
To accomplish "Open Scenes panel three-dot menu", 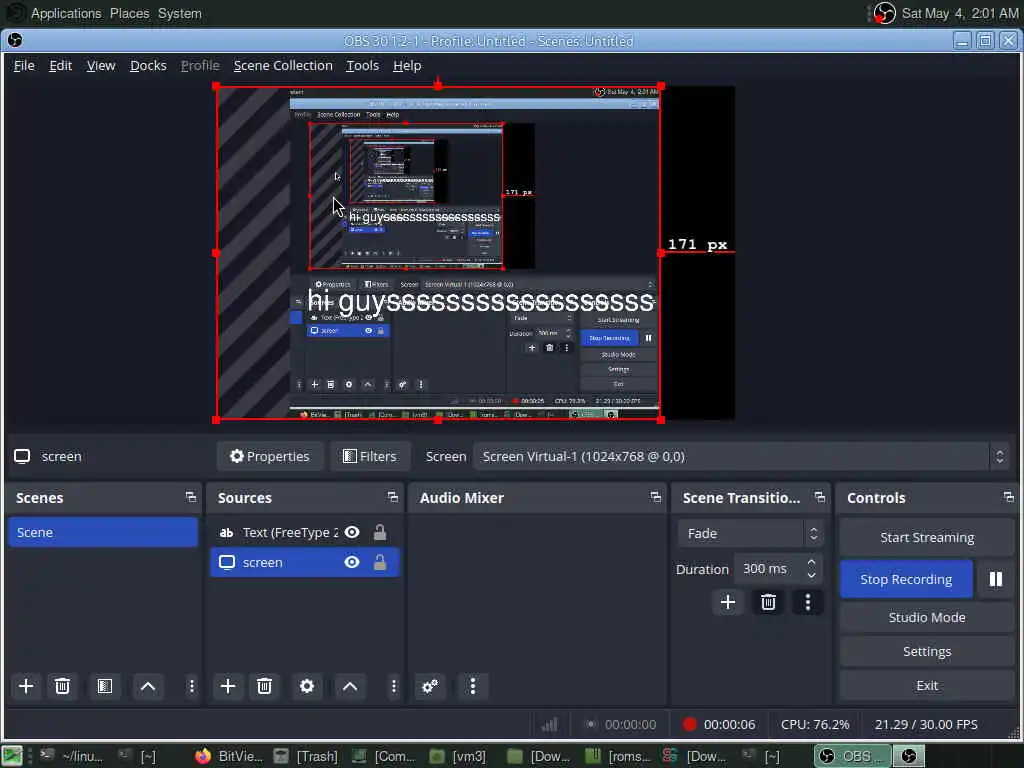I will 191,686.
